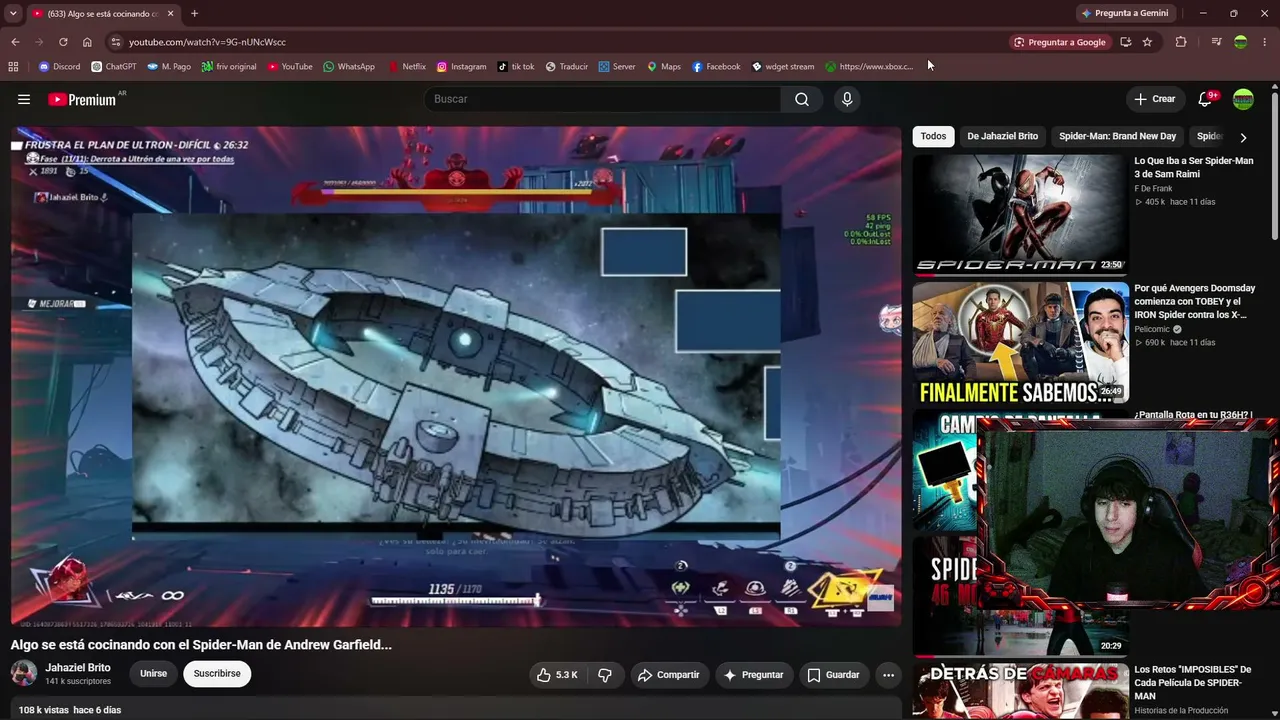Click Preguntar a Google in address bar
The width and height of the screenshot is (1280, 720).
click(x=1059, y=42)
